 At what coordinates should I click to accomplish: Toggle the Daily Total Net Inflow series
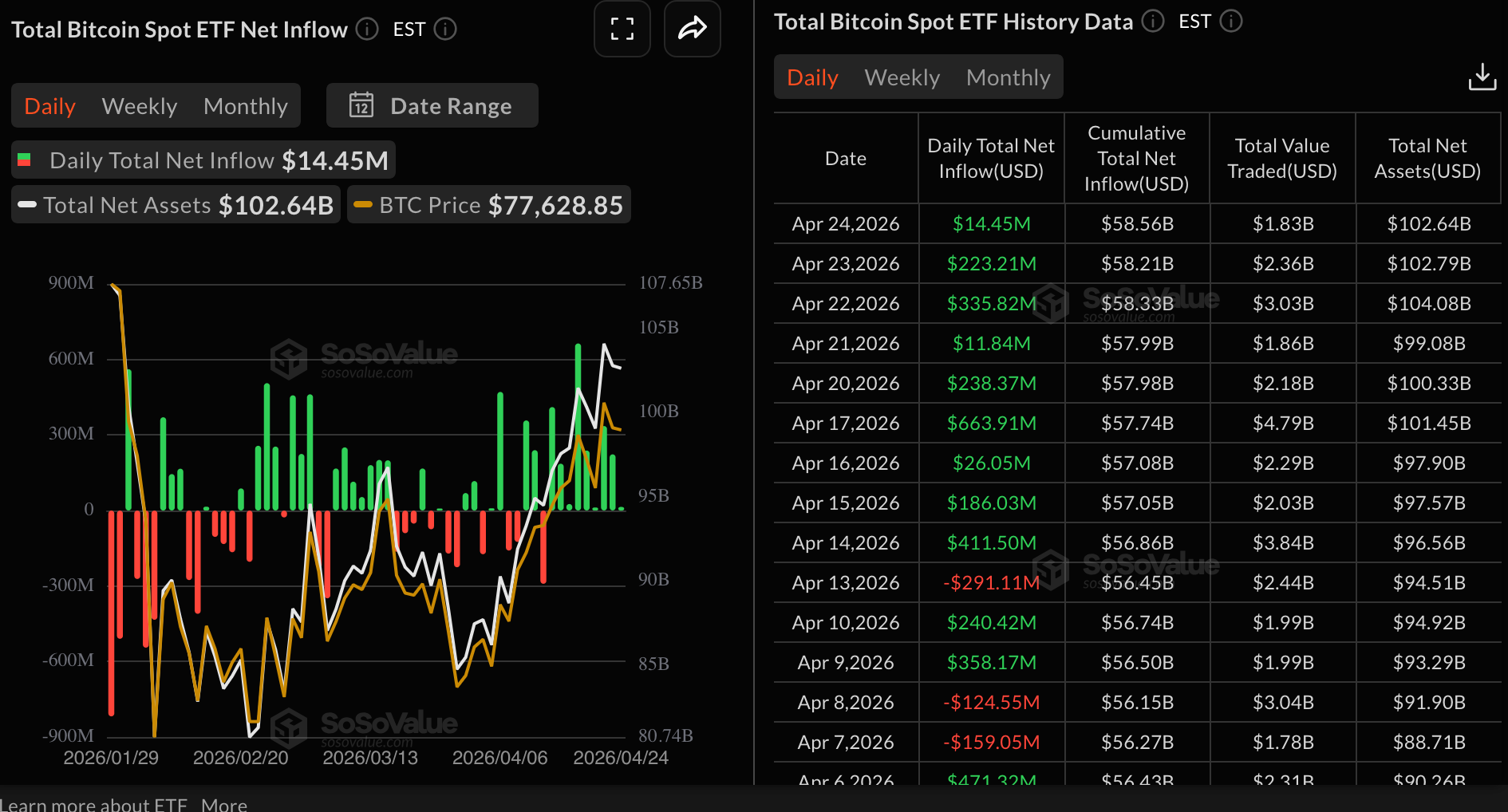pos(203,160)
